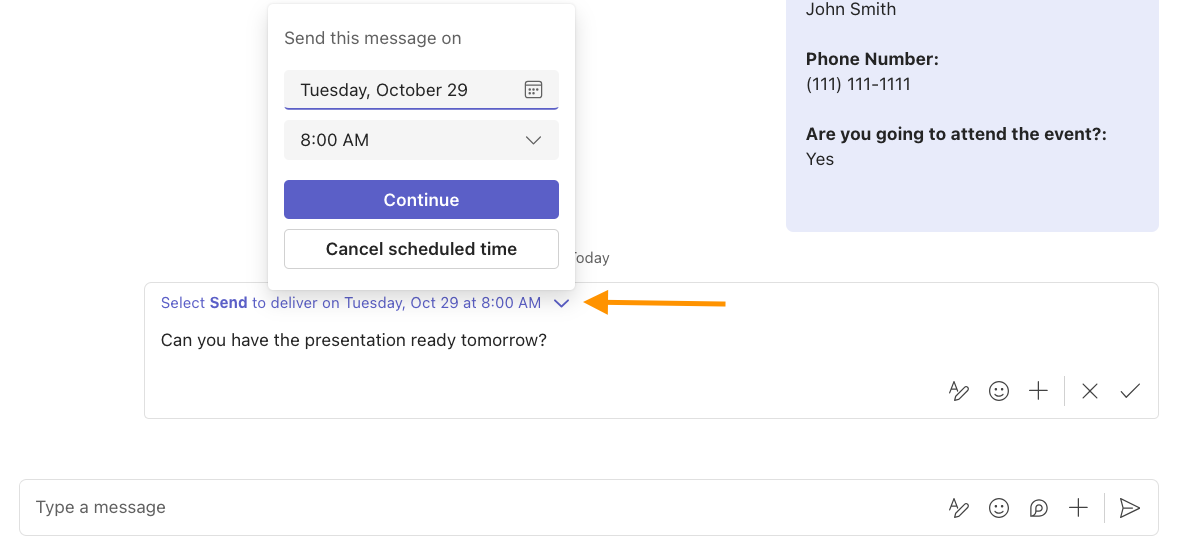This screenshot has height=556, width=1184.
Task: Click Cancel scheduled time
Action: (x=421, y=249)
